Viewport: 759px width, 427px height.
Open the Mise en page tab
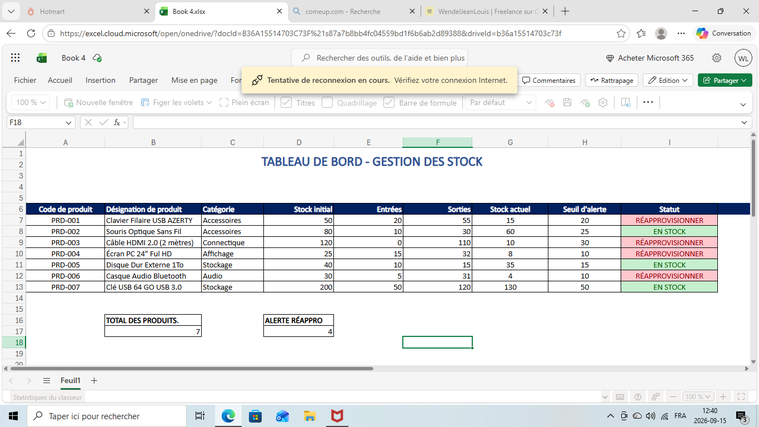[194, 80]
